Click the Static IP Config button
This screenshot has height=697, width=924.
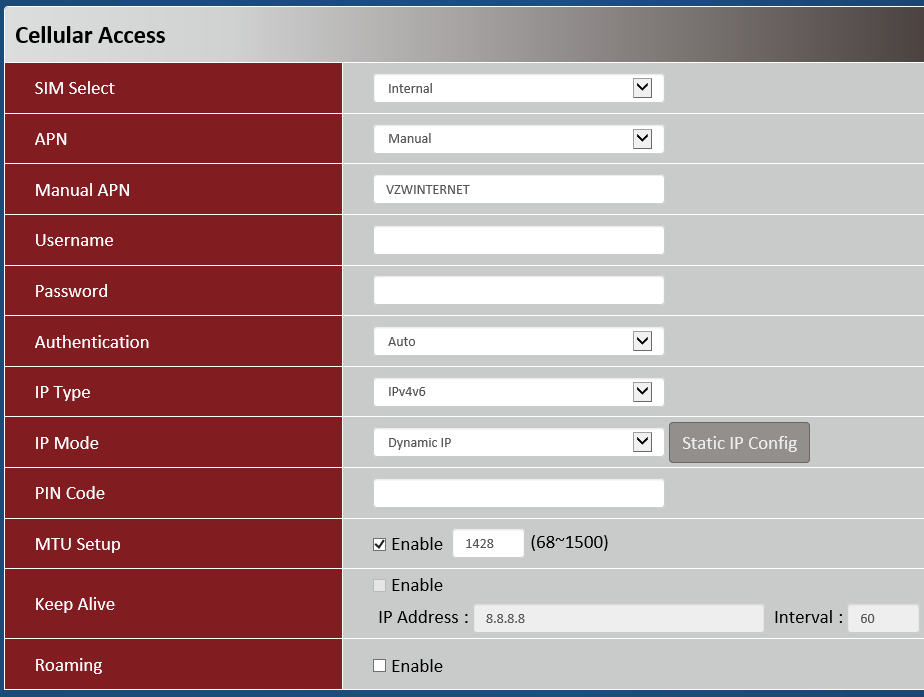coord(739,443)
